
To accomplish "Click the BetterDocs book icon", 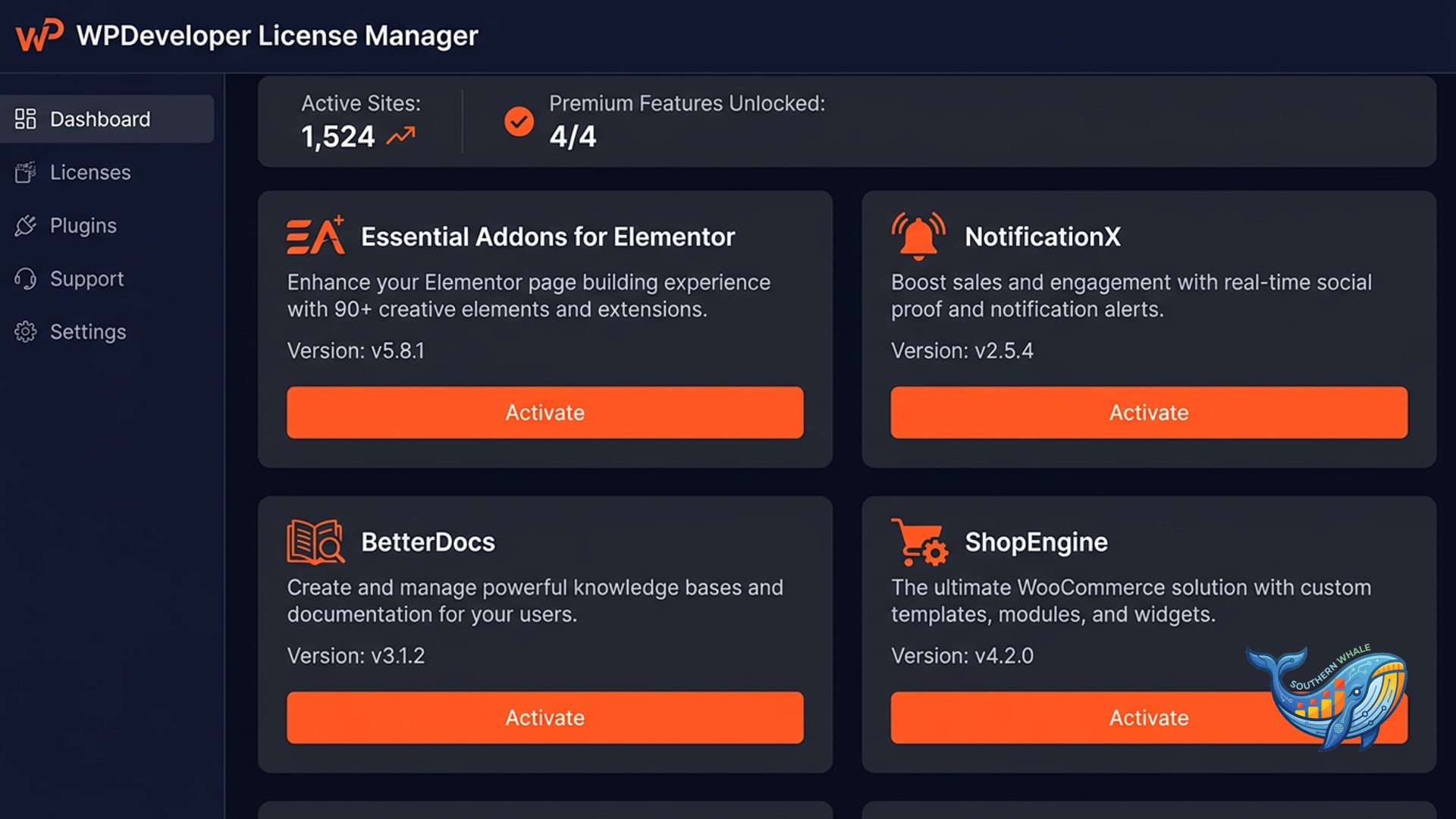I will (x=315, y=541).
